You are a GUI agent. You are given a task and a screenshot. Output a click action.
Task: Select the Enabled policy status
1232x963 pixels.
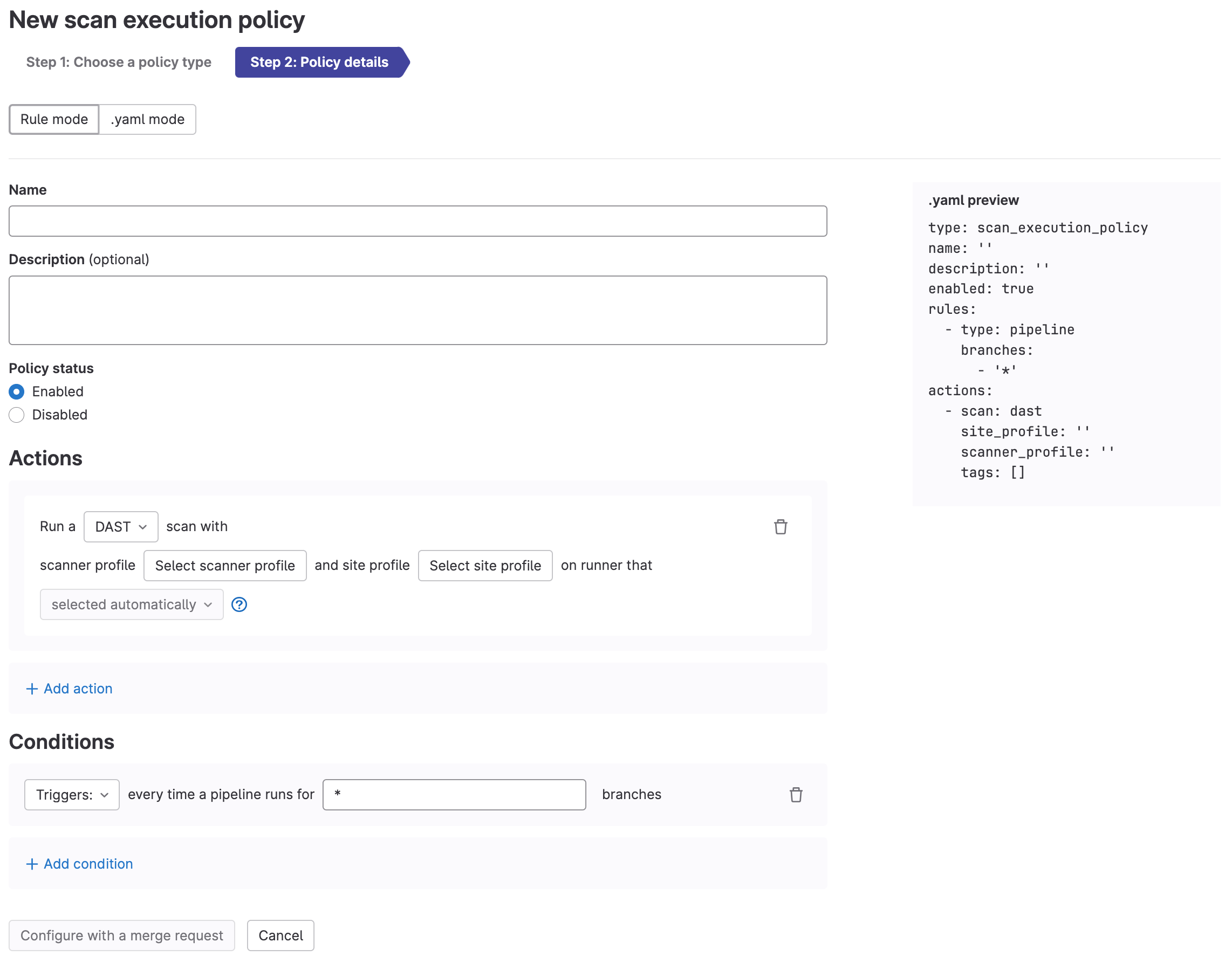point(17,391)
